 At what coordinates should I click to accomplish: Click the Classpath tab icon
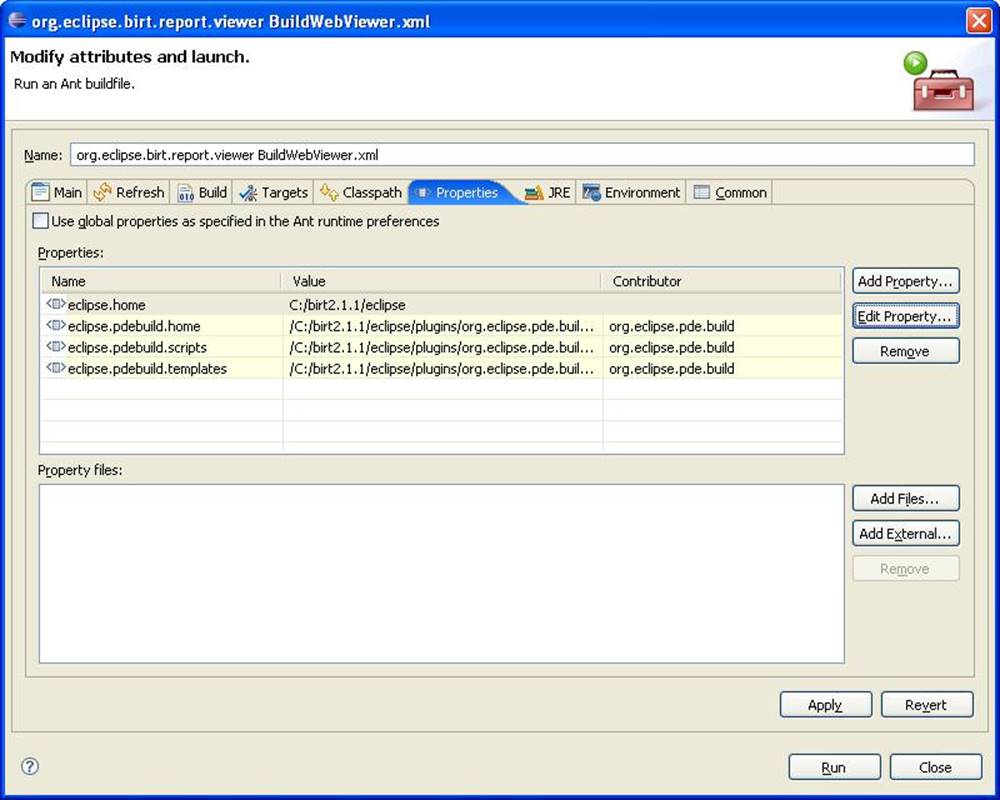(x=328, y=192)
